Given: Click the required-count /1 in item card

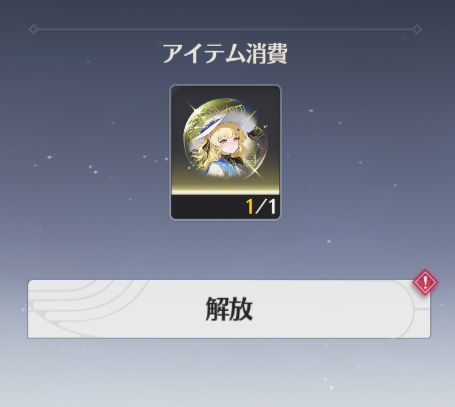Looking at the screenshot, I should pos(266,207).
